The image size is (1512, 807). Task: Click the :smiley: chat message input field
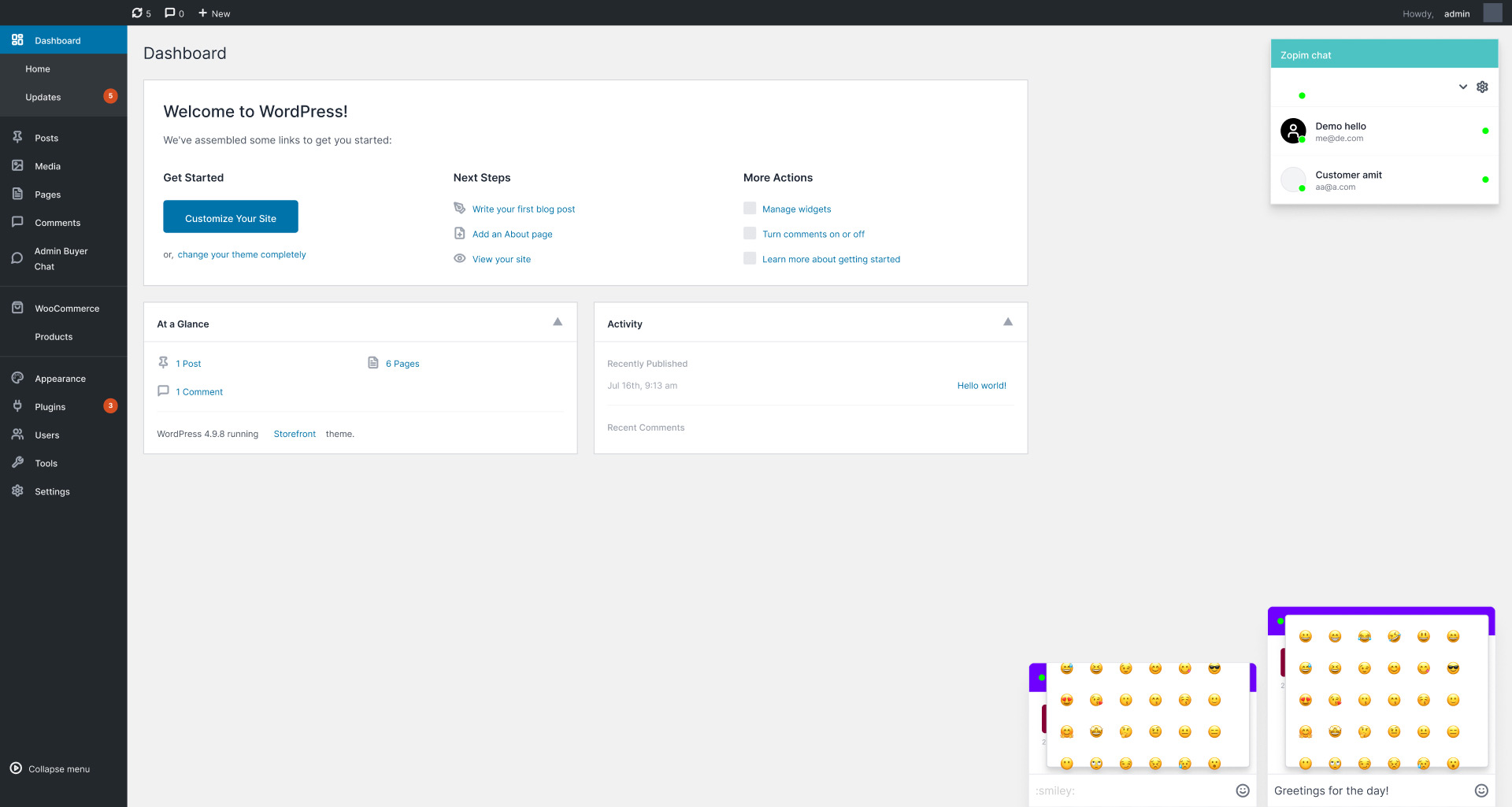pos(1126,790)
